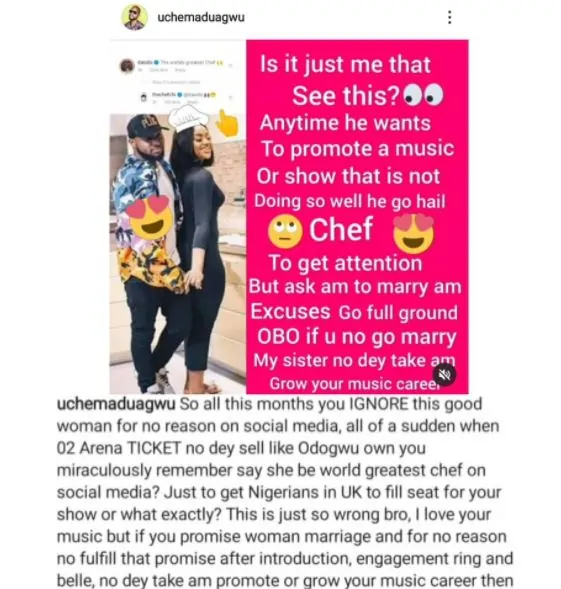Click the googly eyes emoji after 'See this?'
The height and width of the screenshot is (589, 561).
(x=422, y=95)
